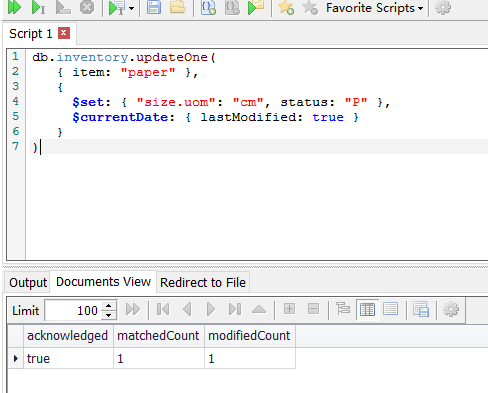Click the export results icon
Image resolution: width=488 pixels, height=393 pixels.
coord(421,309)
